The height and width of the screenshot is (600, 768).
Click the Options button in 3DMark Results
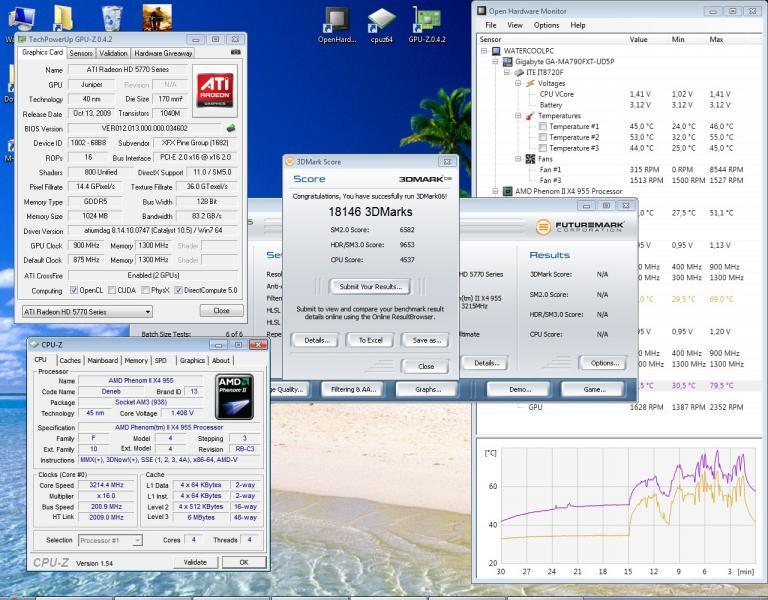coord(604,363)
